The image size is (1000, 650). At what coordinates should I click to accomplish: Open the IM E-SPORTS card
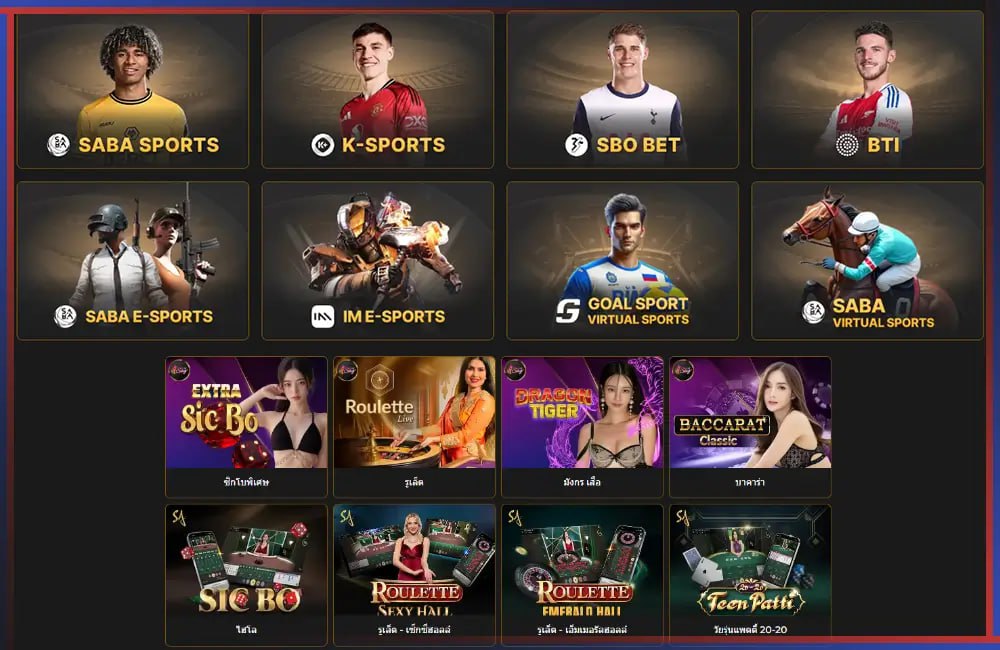(378, 260)
